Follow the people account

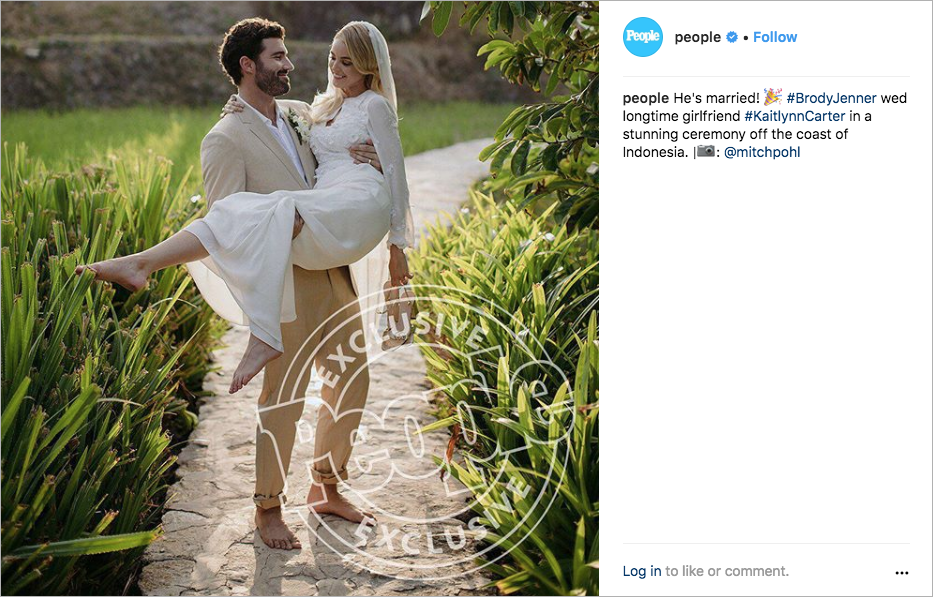coord(775,37)
